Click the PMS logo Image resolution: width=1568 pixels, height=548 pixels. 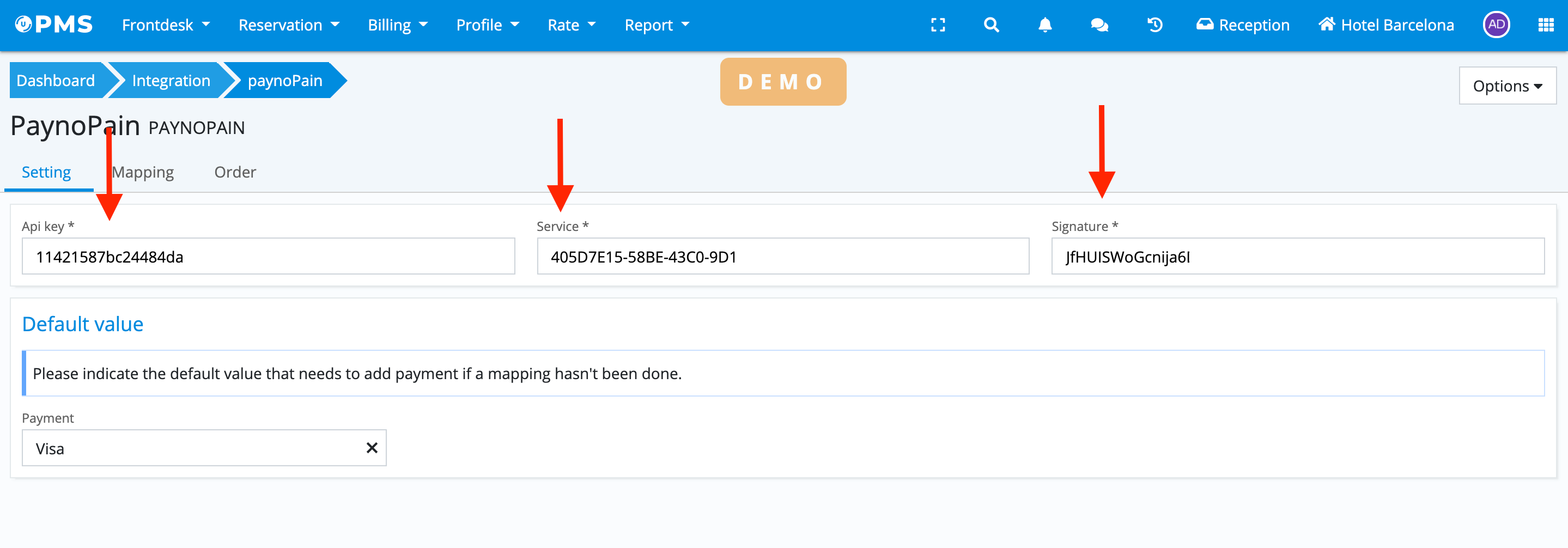[x=53, y=25]
